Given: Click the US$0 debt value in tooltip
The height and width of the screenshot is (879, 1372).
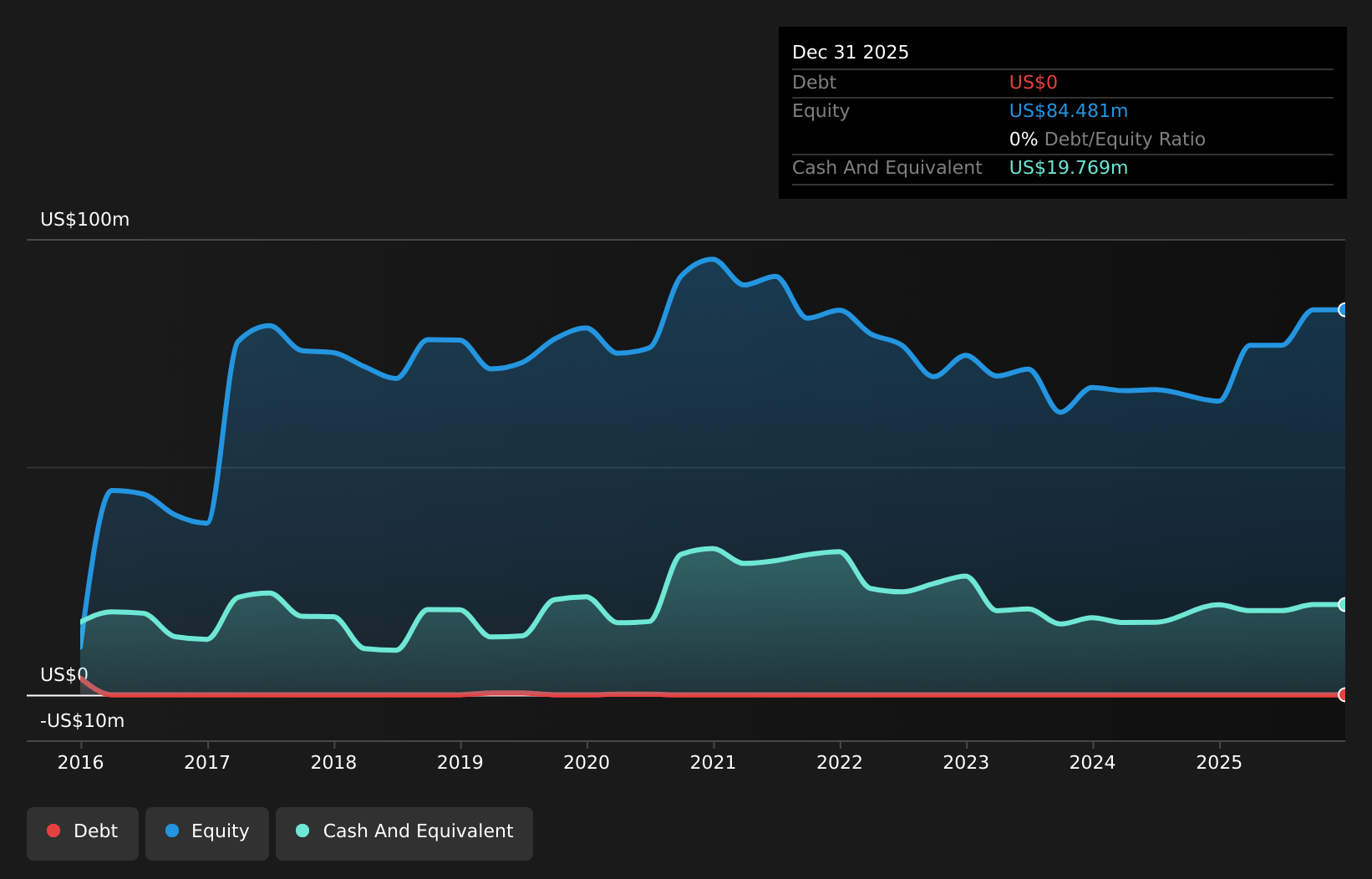Looking at the screenshot, I should [1034, 83].
